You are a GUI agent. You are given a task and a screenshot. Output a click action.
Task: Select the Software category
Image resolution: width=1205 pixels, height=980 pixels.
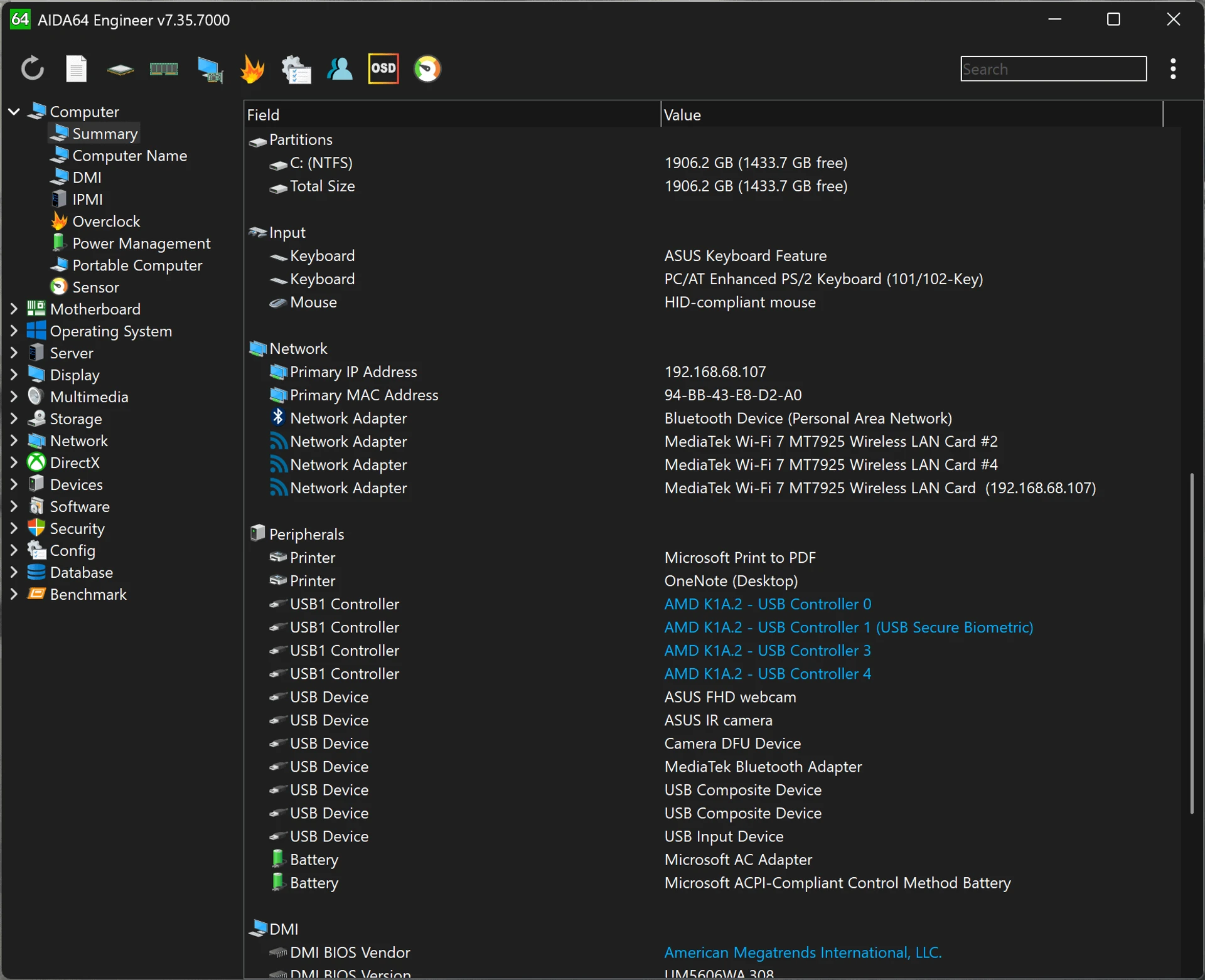pyautogui.click(x=68, y=506)
